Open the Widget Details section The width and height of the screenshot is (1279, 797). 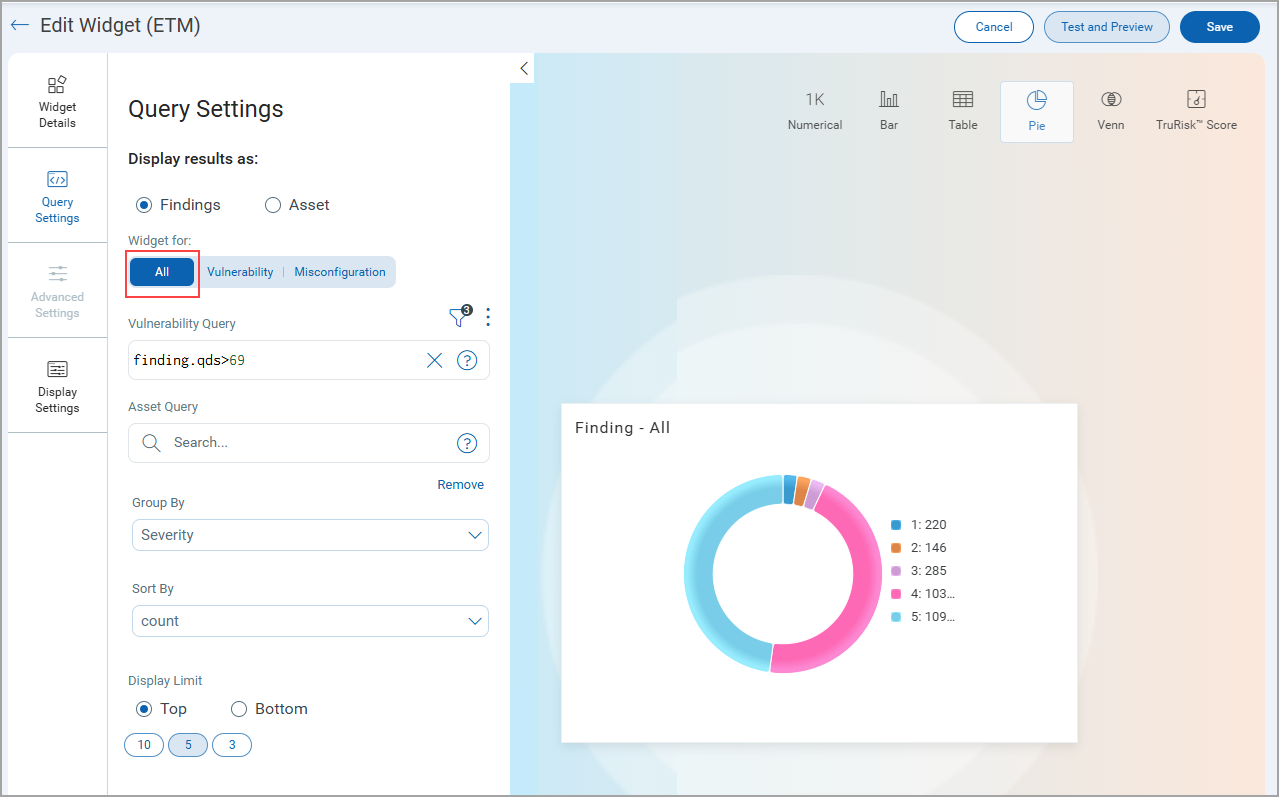coord(57,101)
